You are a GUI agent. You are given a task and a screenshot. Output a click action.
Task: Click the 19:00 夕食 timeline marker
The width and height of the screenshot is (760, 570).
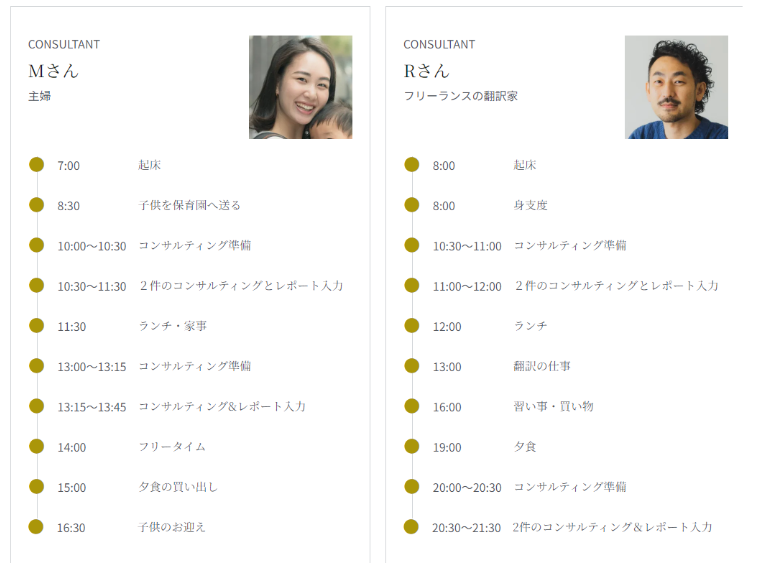click(412, 446)
